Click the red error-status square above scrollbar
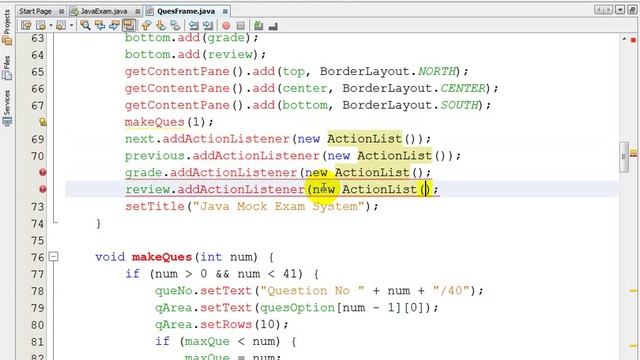 [633, 40]
